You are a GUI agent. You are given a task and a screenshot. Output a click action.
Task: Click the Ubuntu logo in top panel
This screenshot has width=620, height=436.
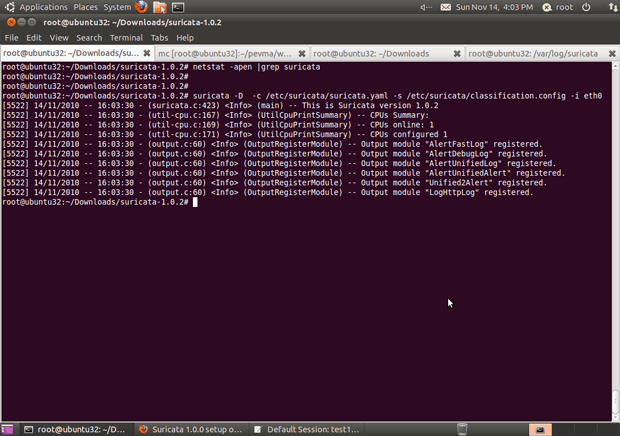pos(9,7)
